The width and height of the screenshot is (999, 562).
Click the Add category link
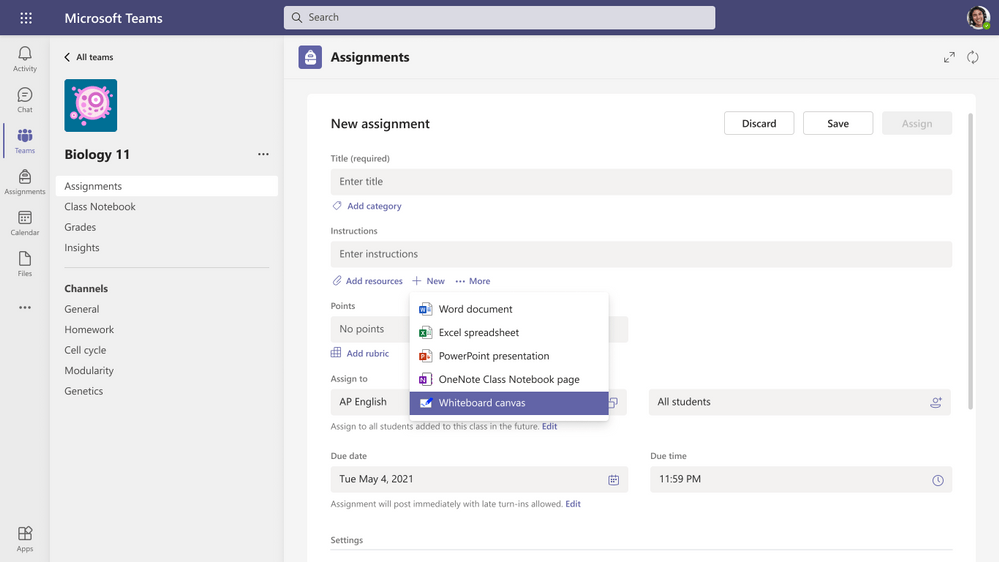[373, 206]
